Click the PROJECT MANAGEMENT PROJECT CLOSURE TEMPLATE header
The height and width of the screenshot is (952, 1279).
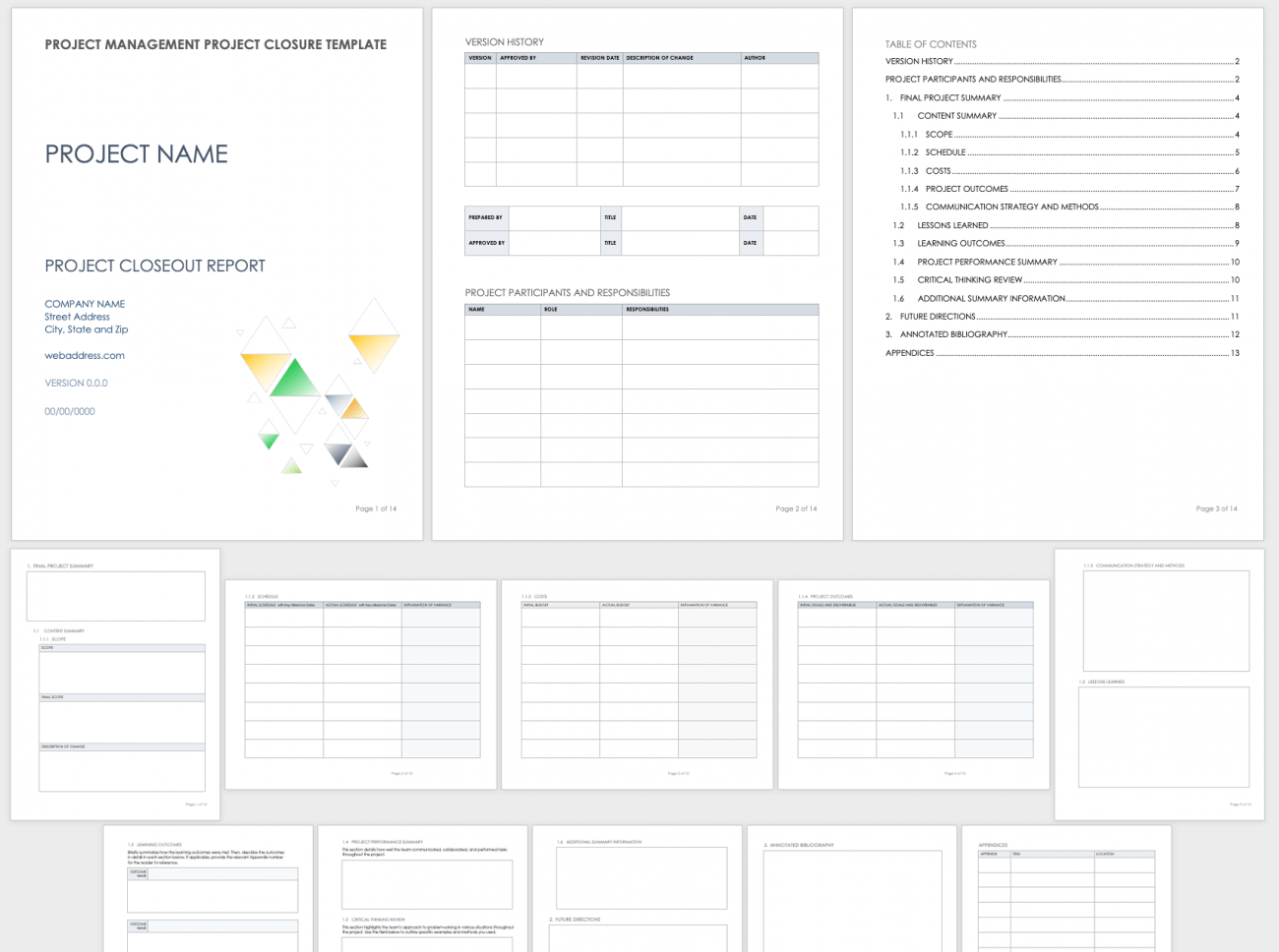point(215,44)
